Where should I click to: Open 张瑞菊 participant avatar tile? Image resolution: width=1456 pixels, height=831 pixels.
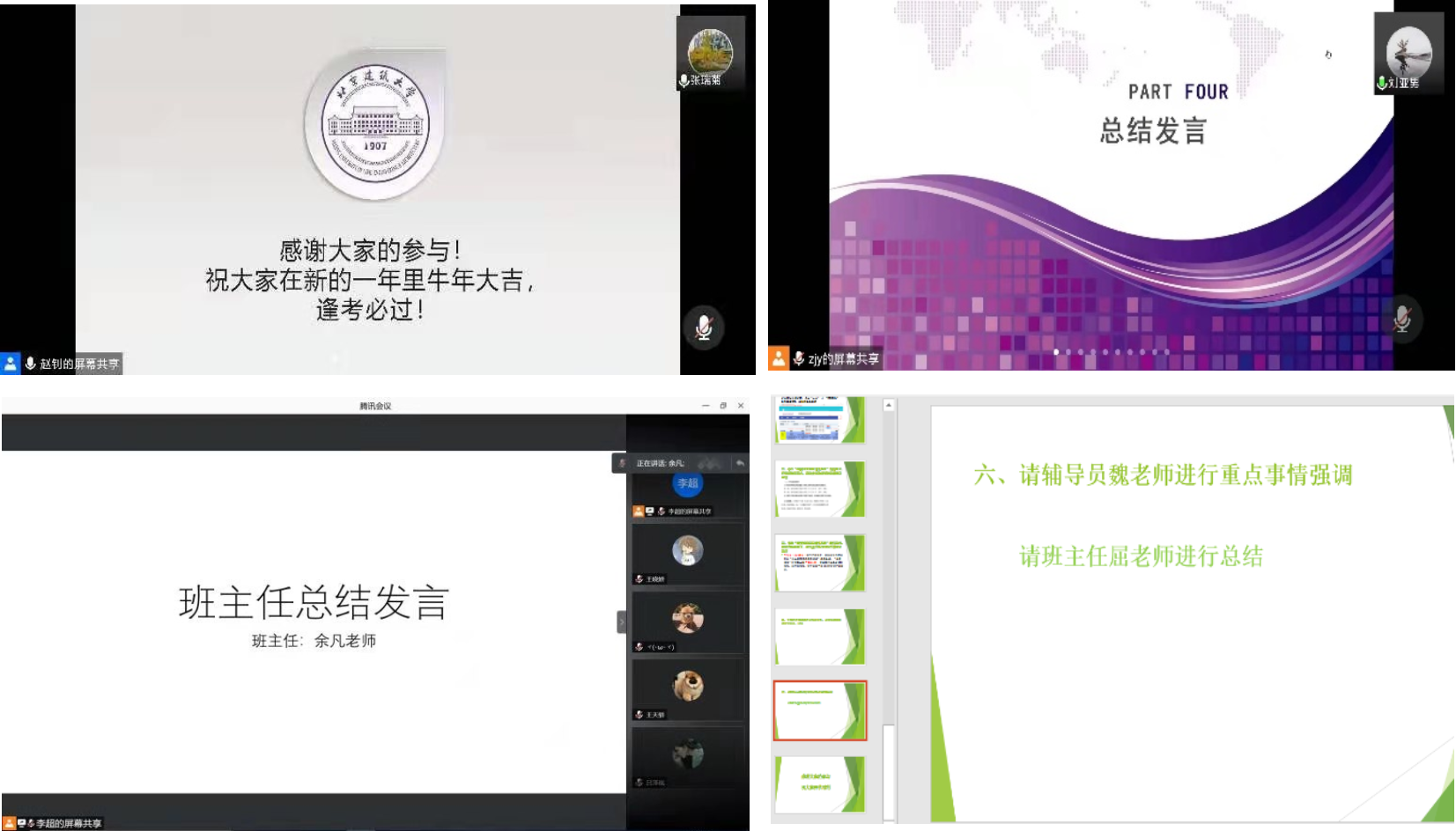(x=710, y=53)
